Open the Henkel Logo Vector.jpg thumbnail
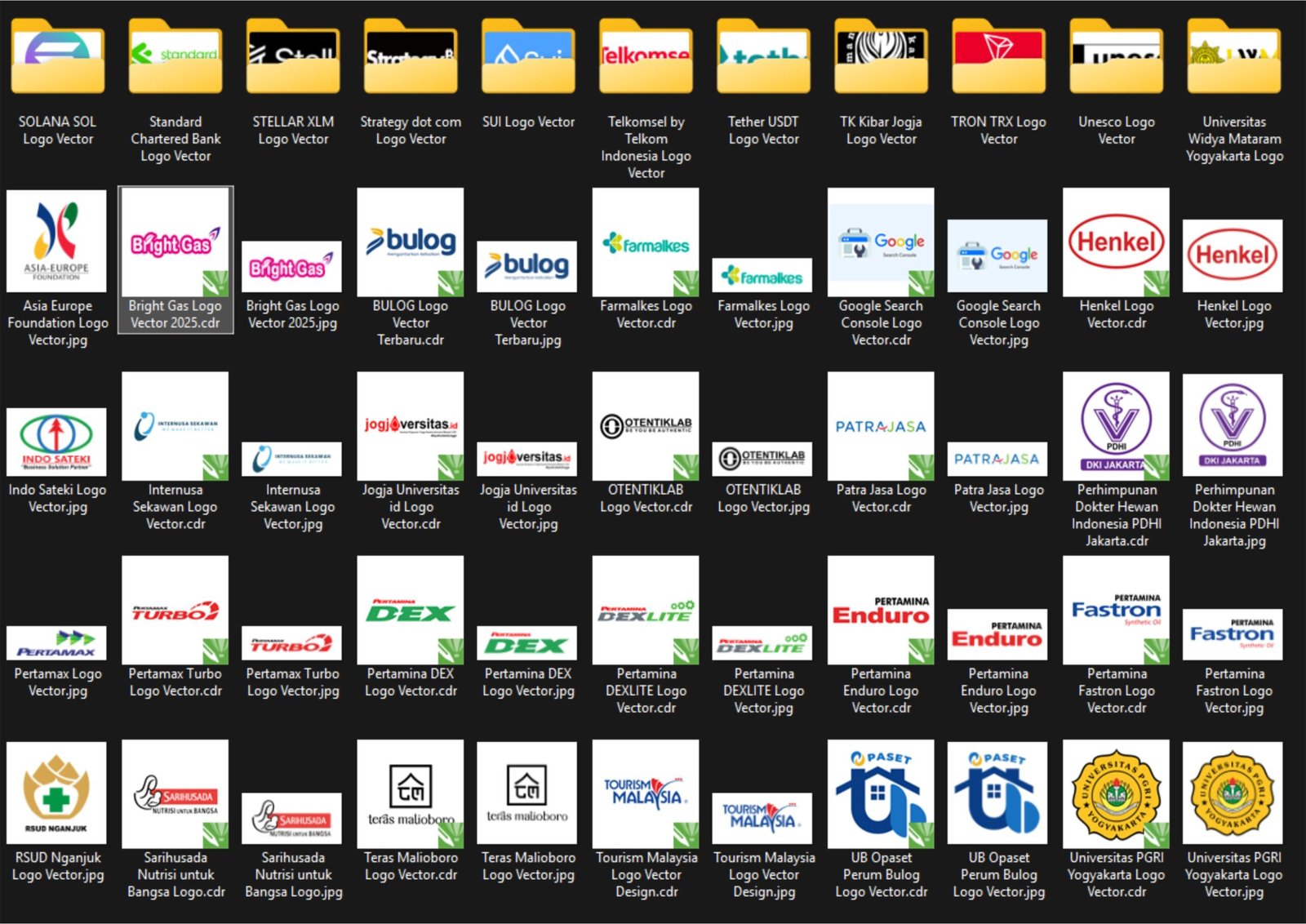This screenshot has width=1306, height=924. 1233,255
